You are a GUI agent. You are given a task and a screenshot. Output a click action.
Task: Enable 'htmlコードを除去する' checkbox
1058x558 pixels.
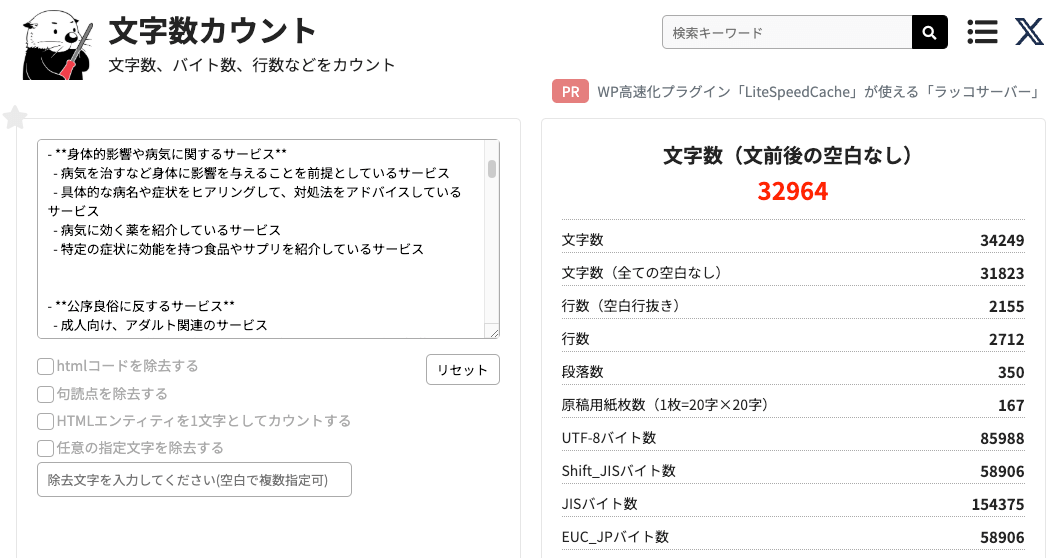[45, 366]
